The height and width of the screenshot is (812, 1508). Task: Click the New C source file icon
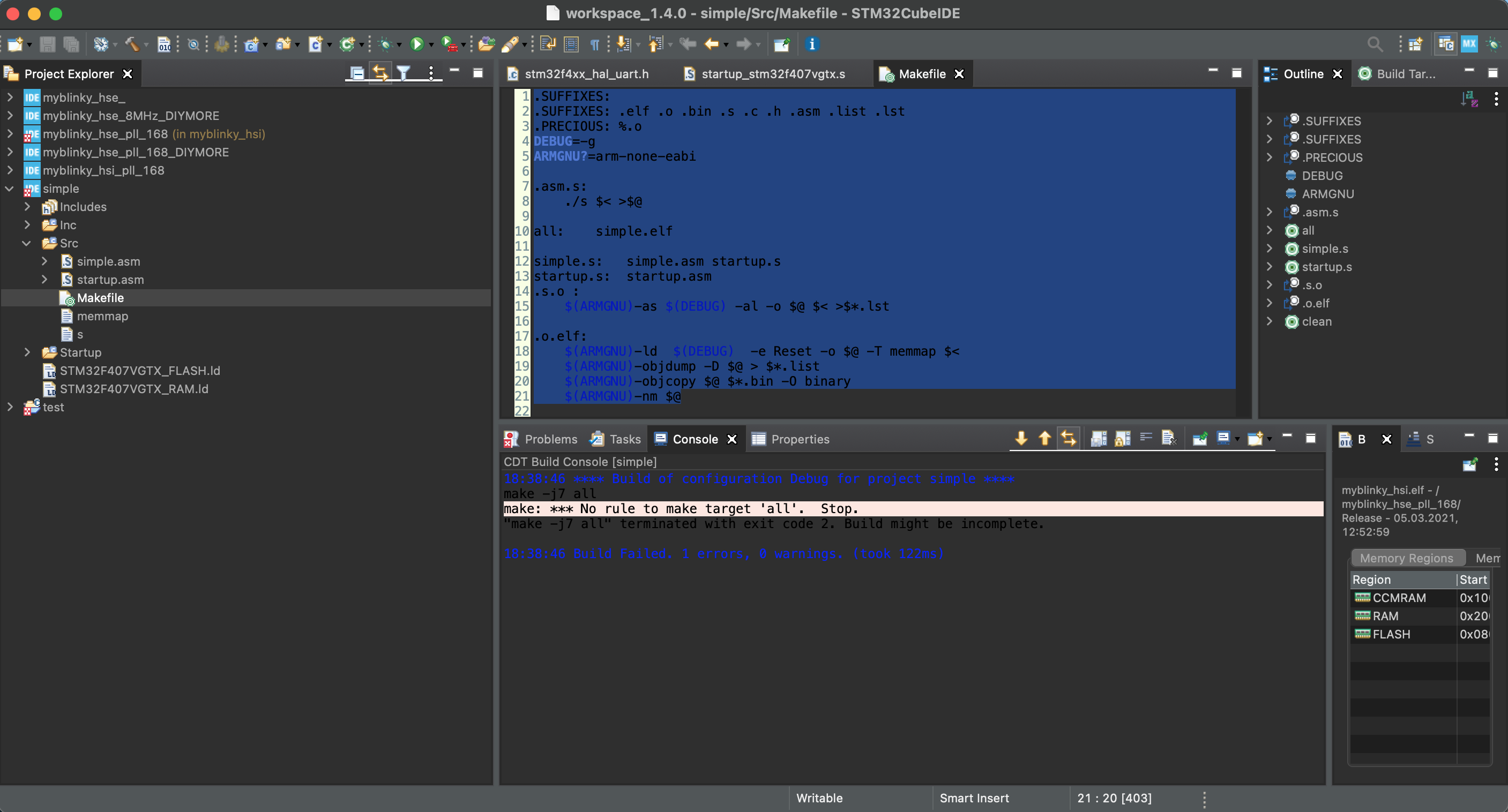pos(315,44)
